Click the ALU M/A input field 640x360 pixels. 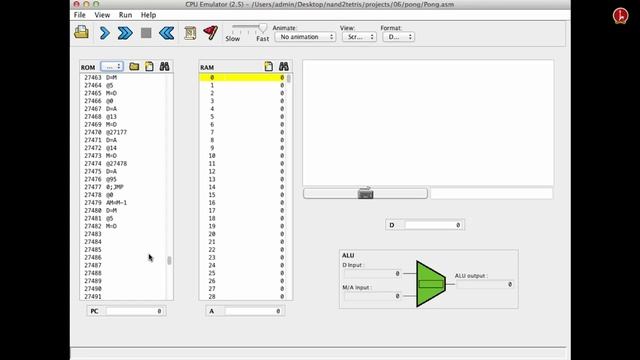tap(372, 296)
